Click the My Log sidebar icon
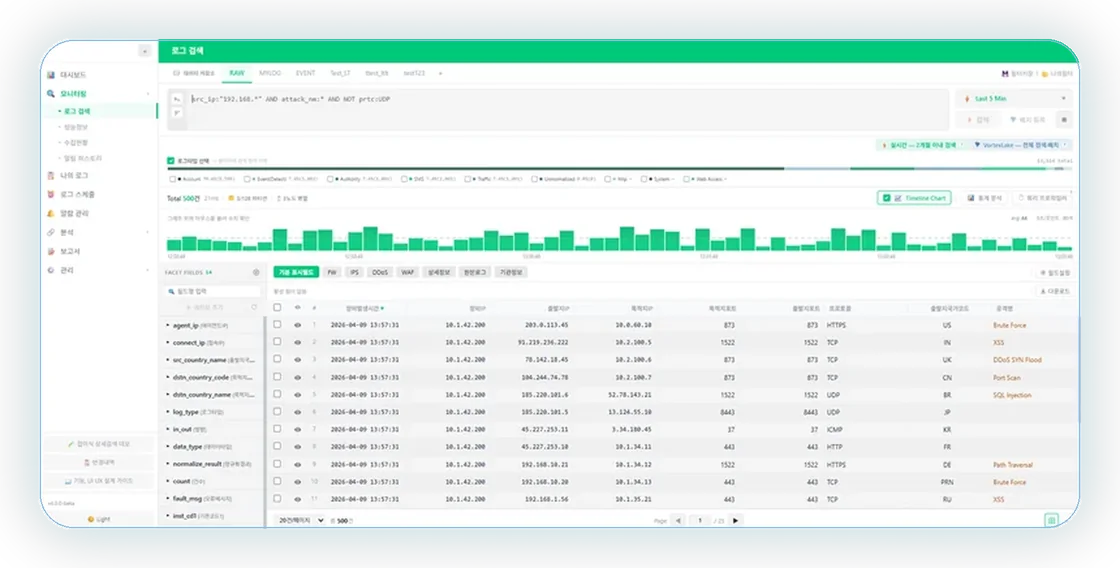Viewport: 1120px width, 568px height. point(51,176)
